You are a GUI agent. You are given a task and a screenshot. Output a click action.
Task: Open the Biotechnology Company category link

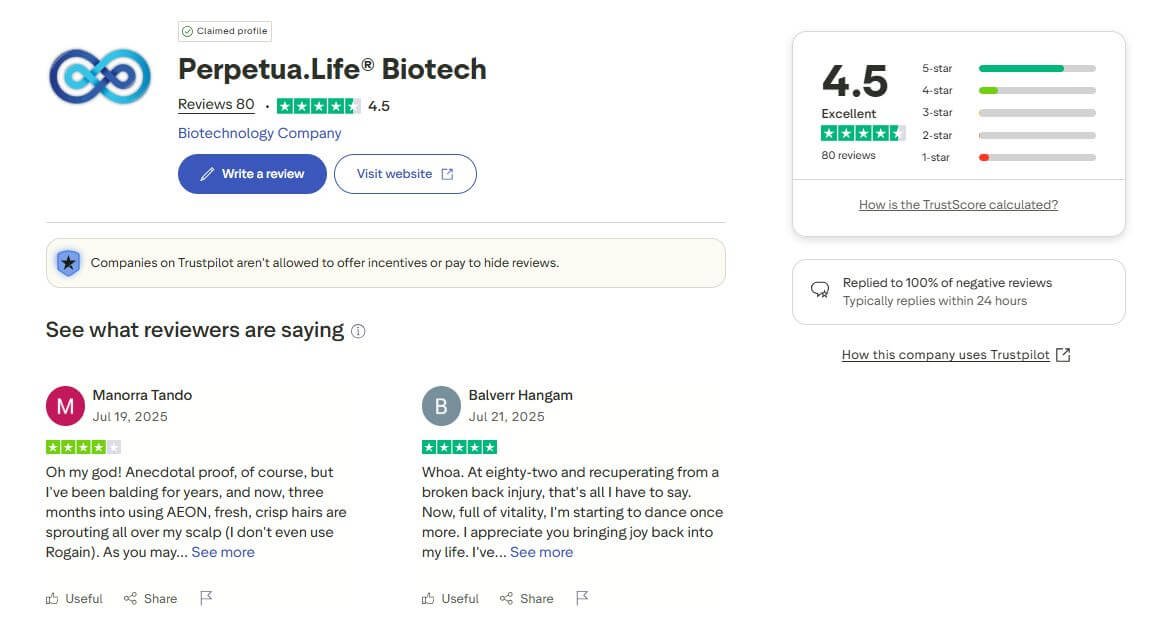pos(259,133)
